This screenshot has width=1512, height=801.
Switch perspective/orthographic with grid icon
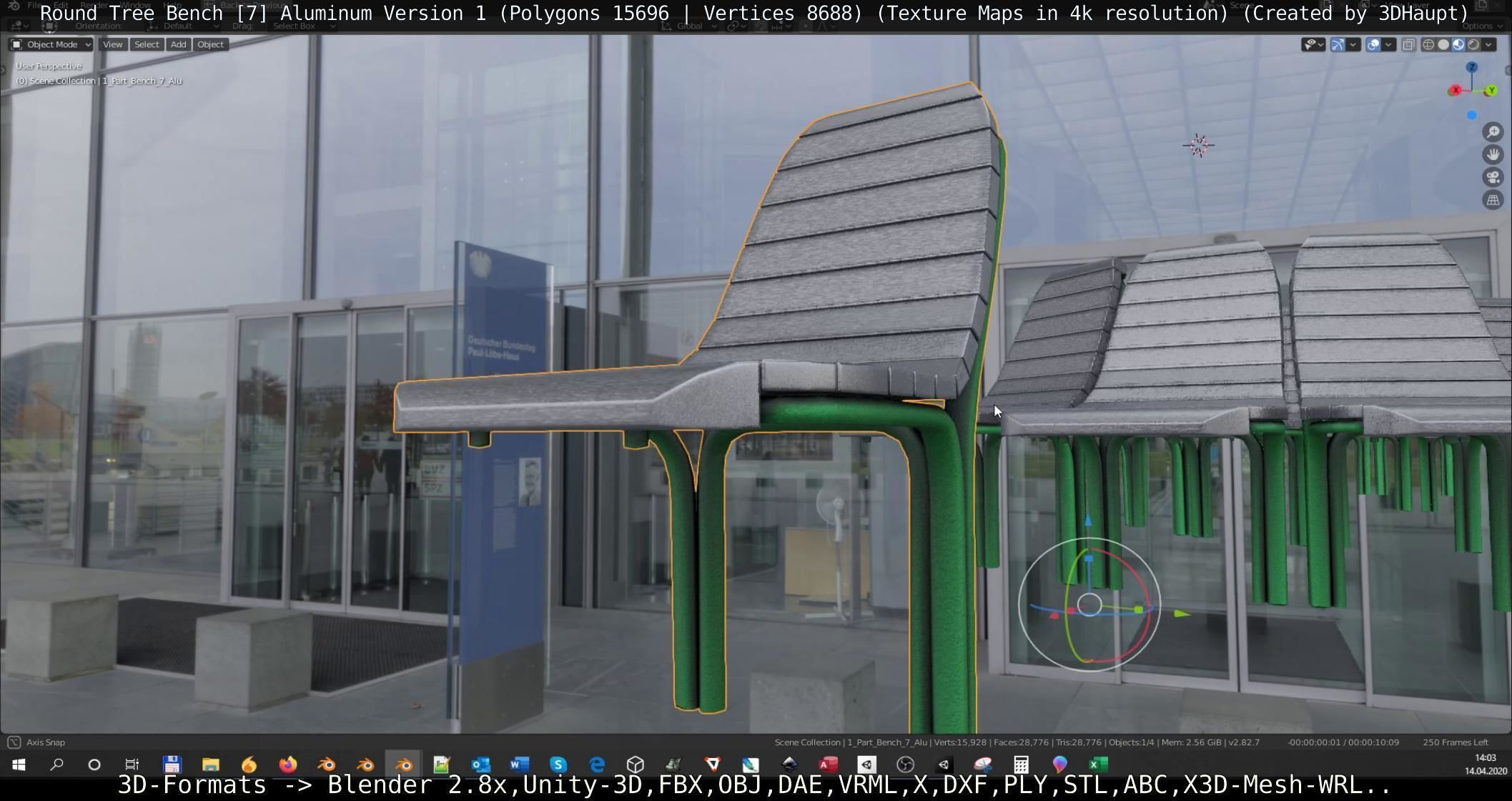point(1493,200)
